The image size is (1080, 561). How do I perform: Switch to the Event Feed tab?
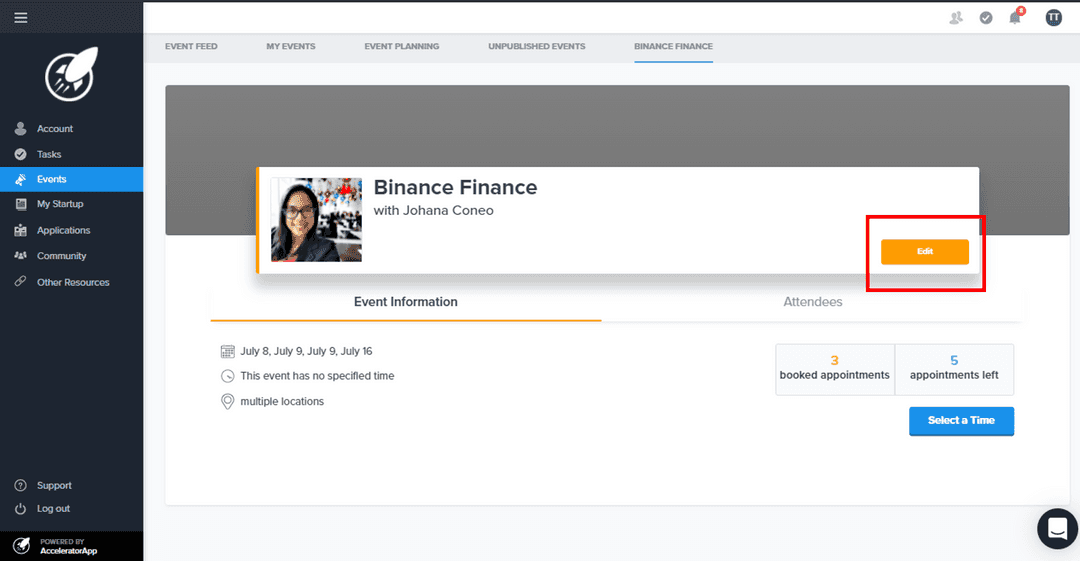pyautogui.click(x=191, y=46)
